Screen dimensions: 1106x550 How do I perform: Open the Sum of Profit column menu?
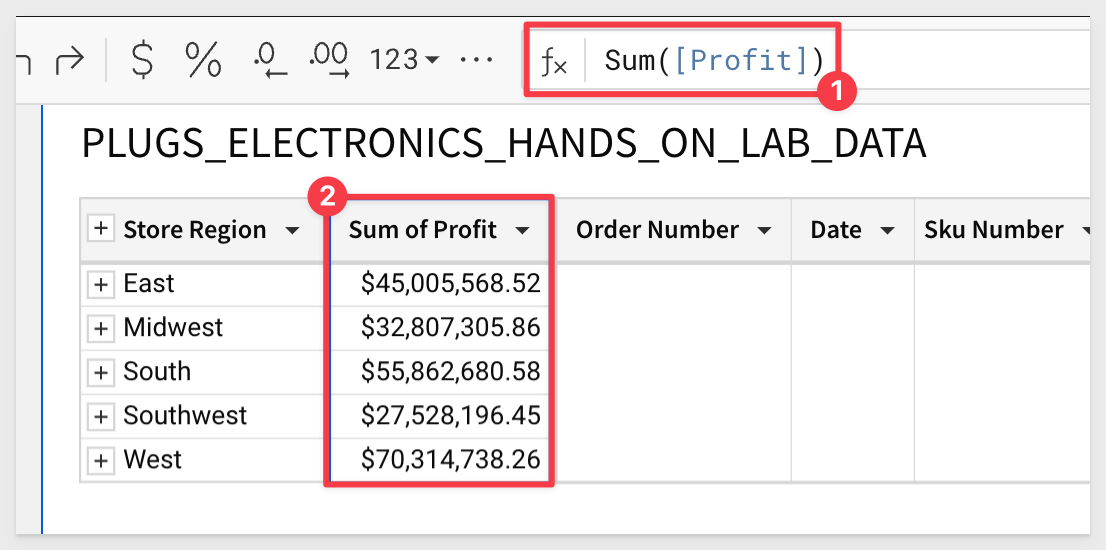coord(523,231)
